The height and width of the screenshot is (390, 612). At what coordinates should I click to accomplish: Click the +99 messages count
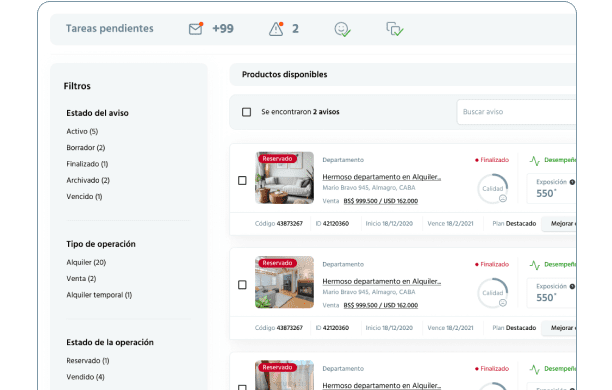coord(223,28)
